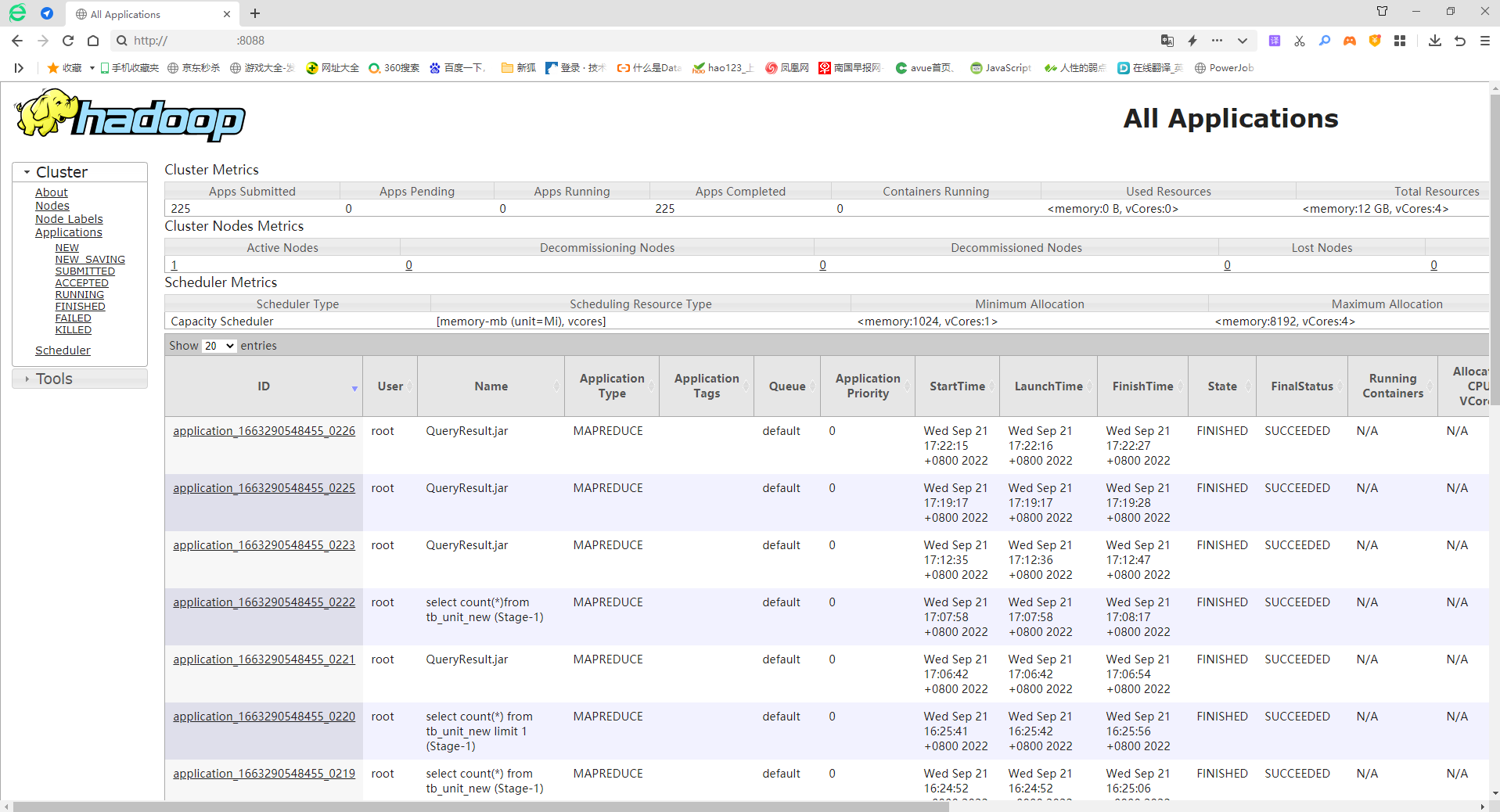Open a new browser tab

[x=255, y=13]
